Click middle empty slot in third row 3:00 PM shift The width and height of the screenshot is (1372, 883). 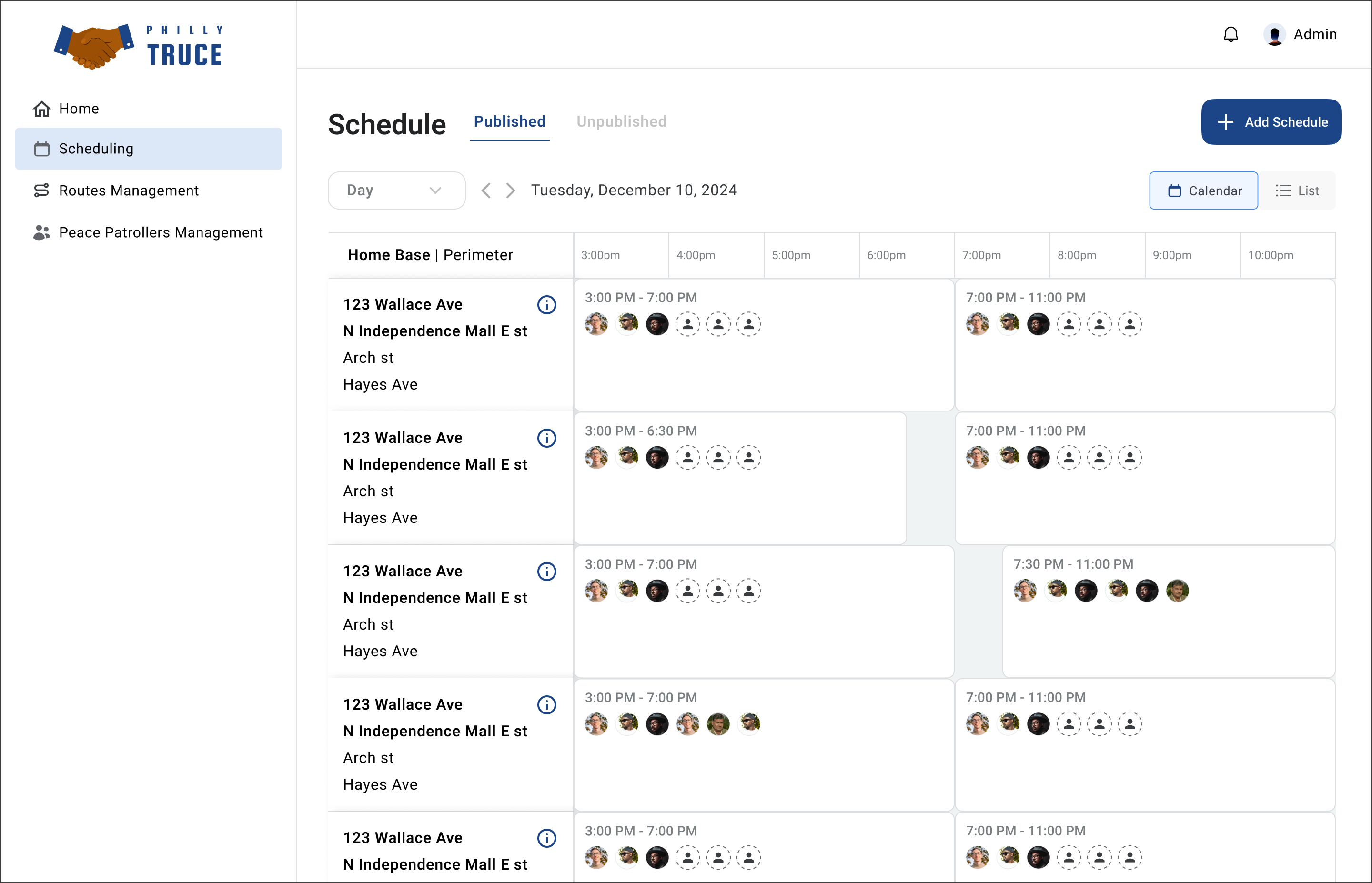pyautogui.click(x=718, y=591)
